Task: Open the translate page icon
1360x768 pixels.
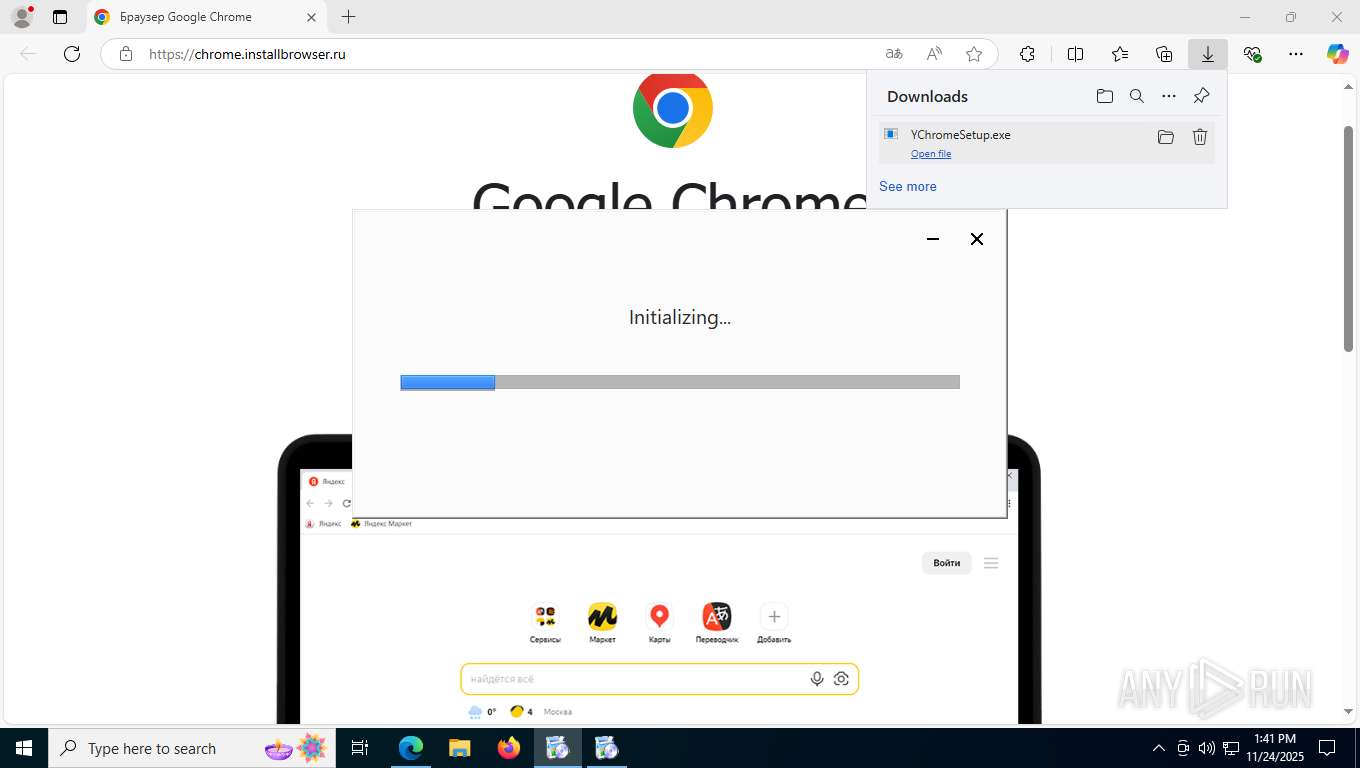Action: pyautogui.click(x=894, y=54)
